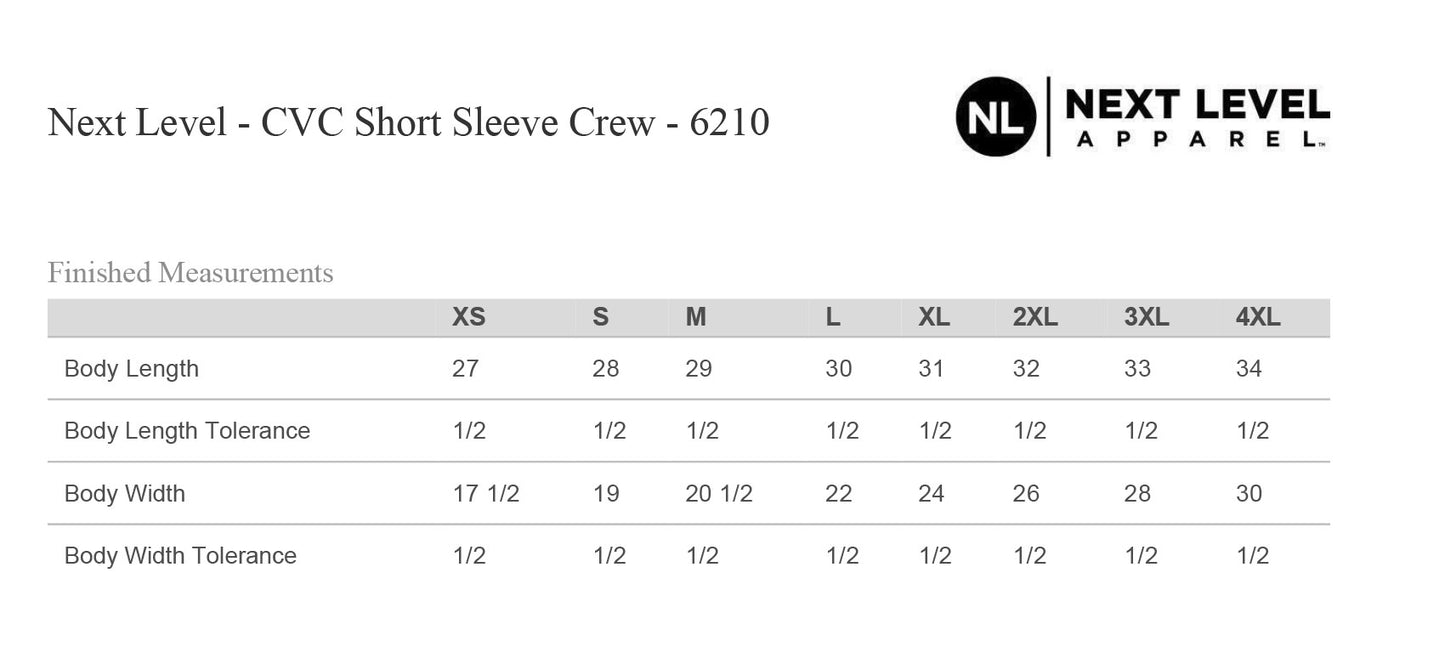The image size is (1445, 658).
Task: Click the Body Length row label
Action: [131, 369]
